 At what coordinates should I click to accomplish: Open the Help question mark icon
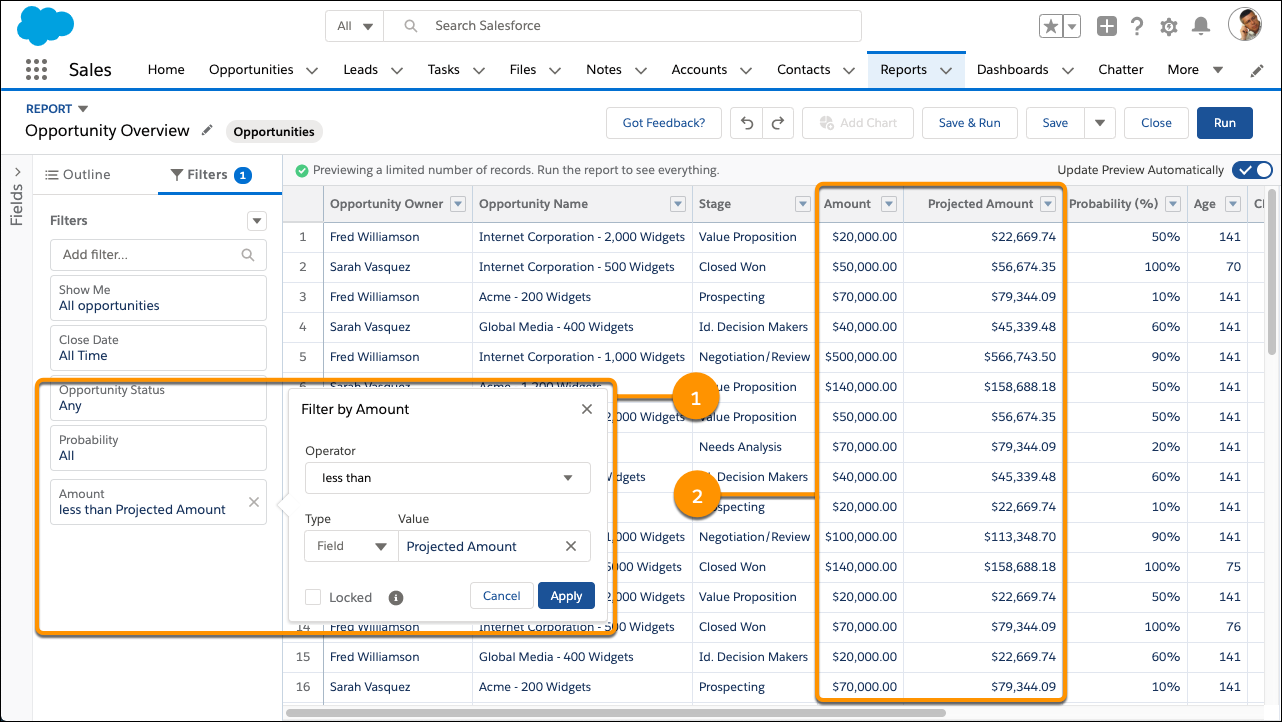(1137, 26)
